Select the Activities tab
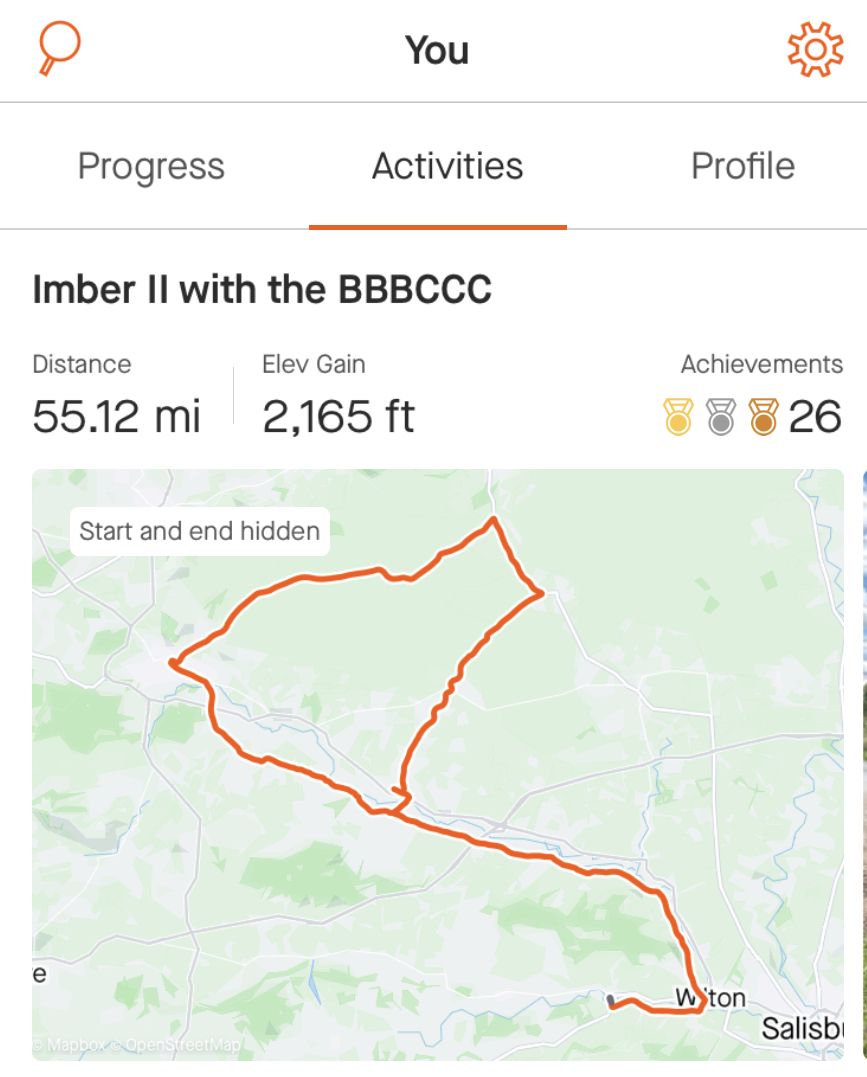Viewport: 867px width, 1077px height. [447, 166]
